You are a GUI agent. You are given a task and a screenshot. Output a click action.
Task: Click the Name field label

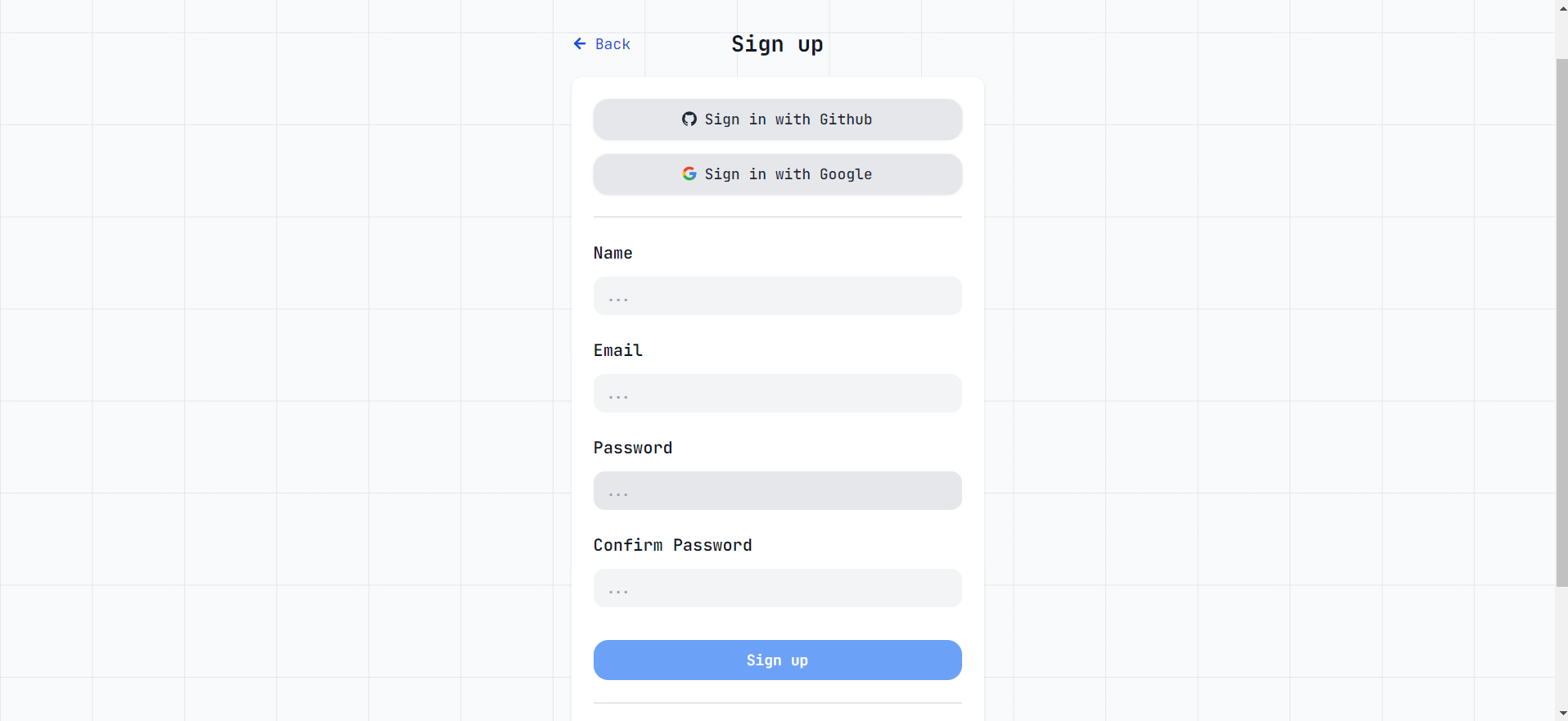tap(612, 254)
